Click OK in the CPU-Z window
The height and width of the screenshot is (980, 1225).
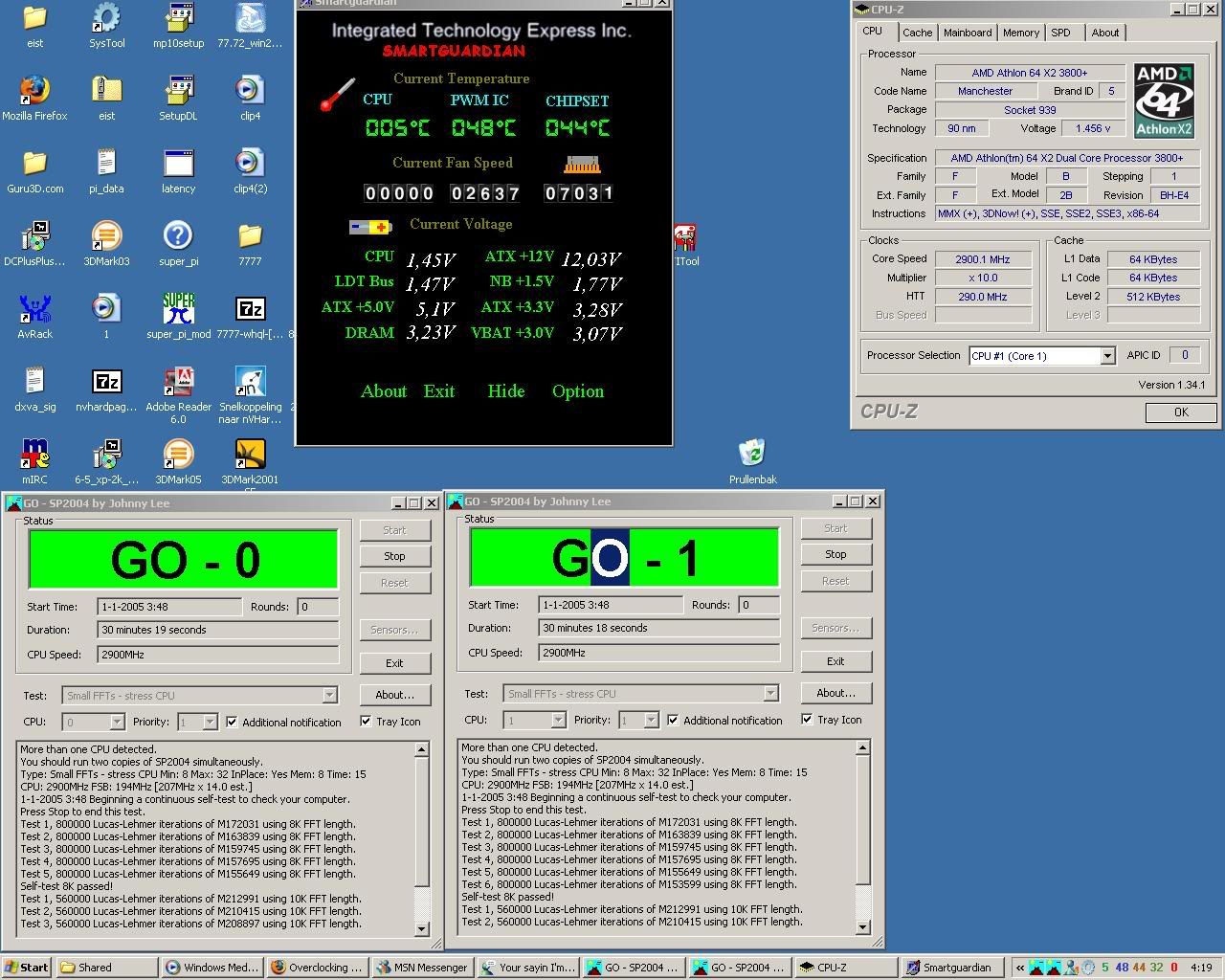pyautogui.click(x=1181, y=412)
